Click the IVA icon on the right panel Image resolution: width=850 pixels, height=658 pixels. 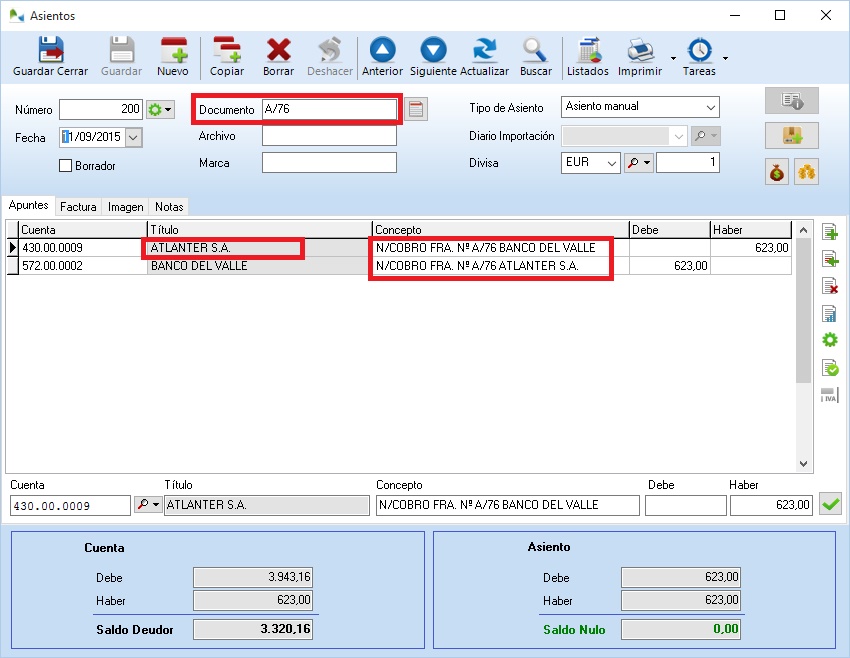point(828,392)
